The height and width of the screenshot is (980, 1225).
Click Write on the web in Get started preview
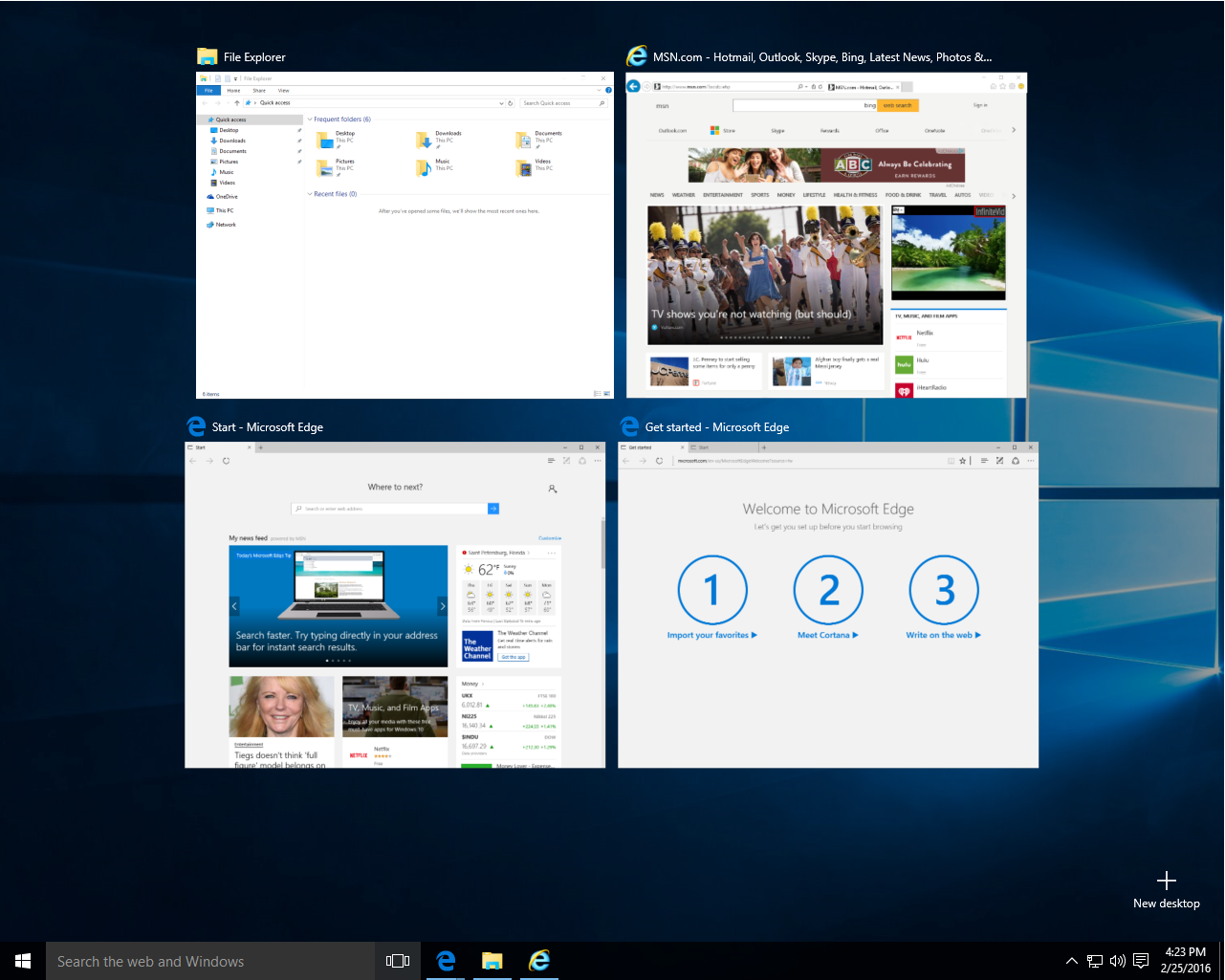pyautogui.click(x=944, y=635)
